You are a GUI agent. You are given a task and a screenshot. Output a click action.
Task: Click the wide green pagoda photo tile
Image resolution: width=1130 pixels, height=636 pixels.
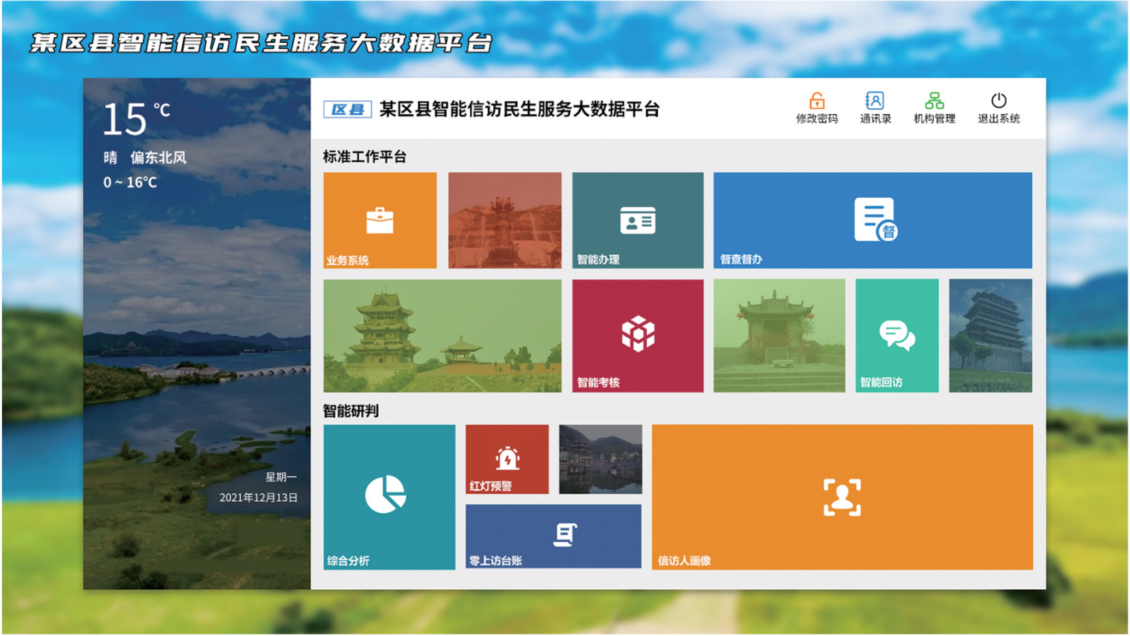[x=442, y=335]
